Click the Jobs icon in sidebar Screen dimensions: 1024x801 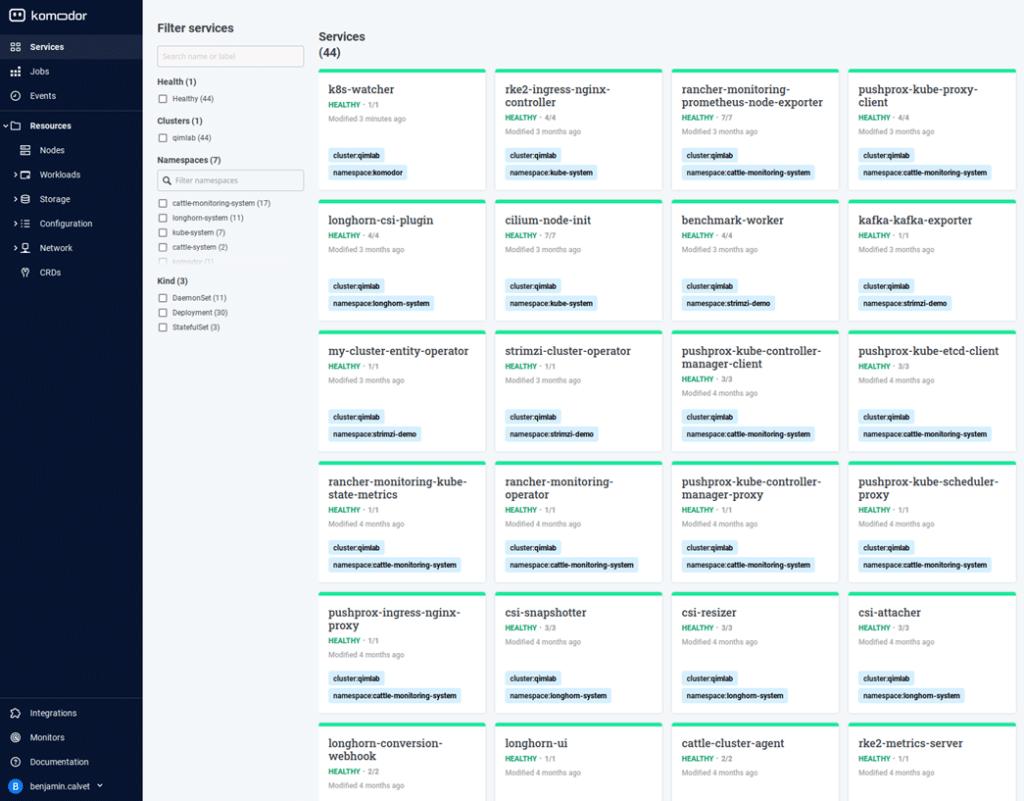[16, 72]
